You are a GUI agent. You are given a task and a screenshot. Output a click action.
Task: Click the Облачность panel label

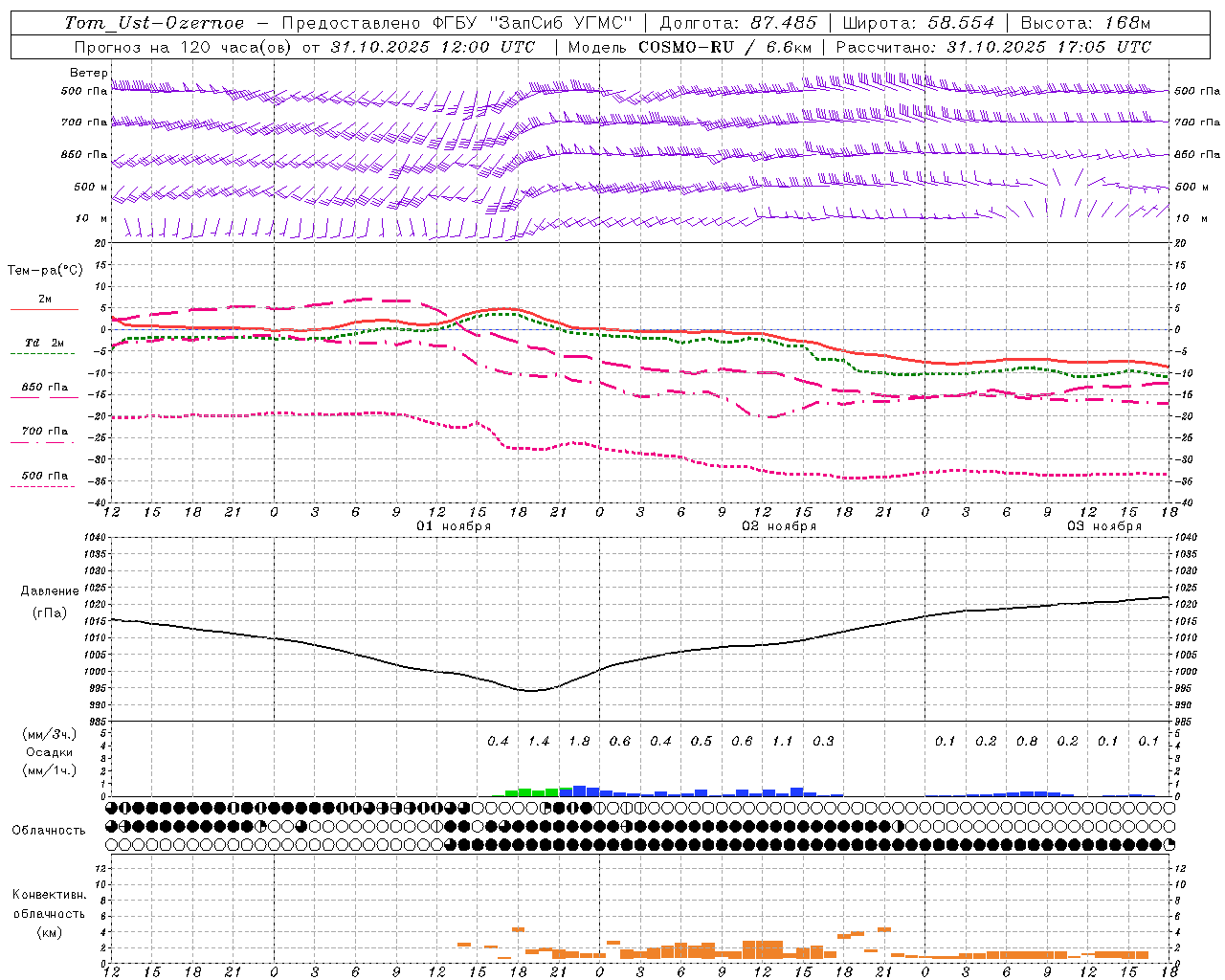click(x=49, y=830)
